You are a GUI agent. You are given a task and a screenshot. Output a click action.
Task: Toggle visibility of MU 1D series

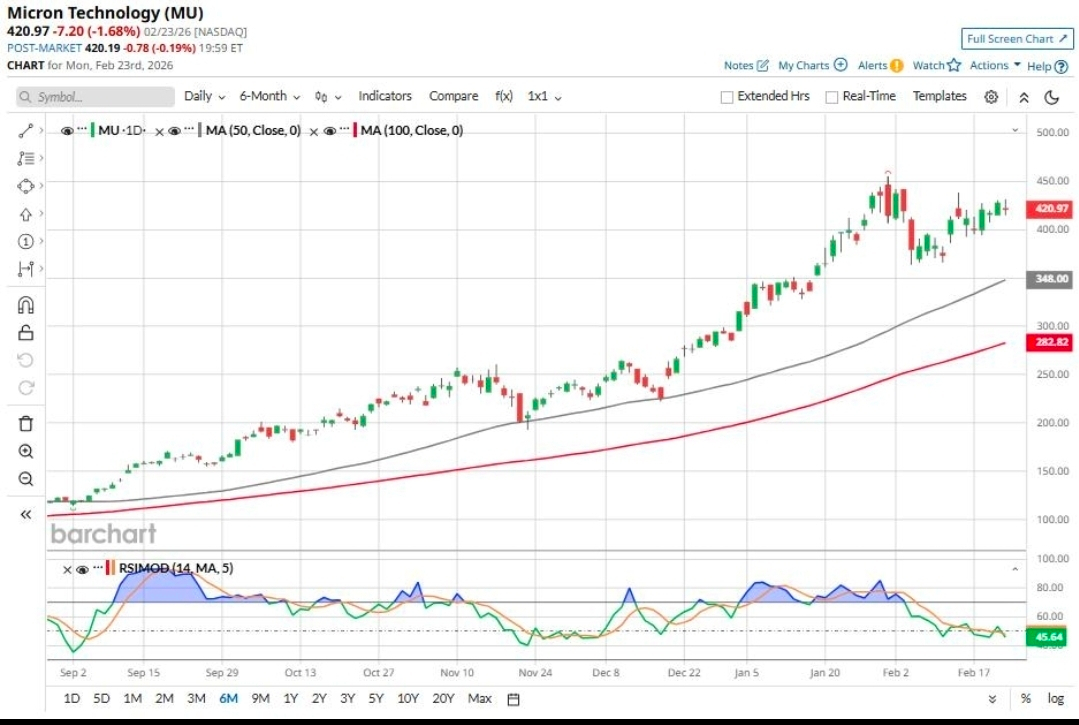[x=67, y=131]
